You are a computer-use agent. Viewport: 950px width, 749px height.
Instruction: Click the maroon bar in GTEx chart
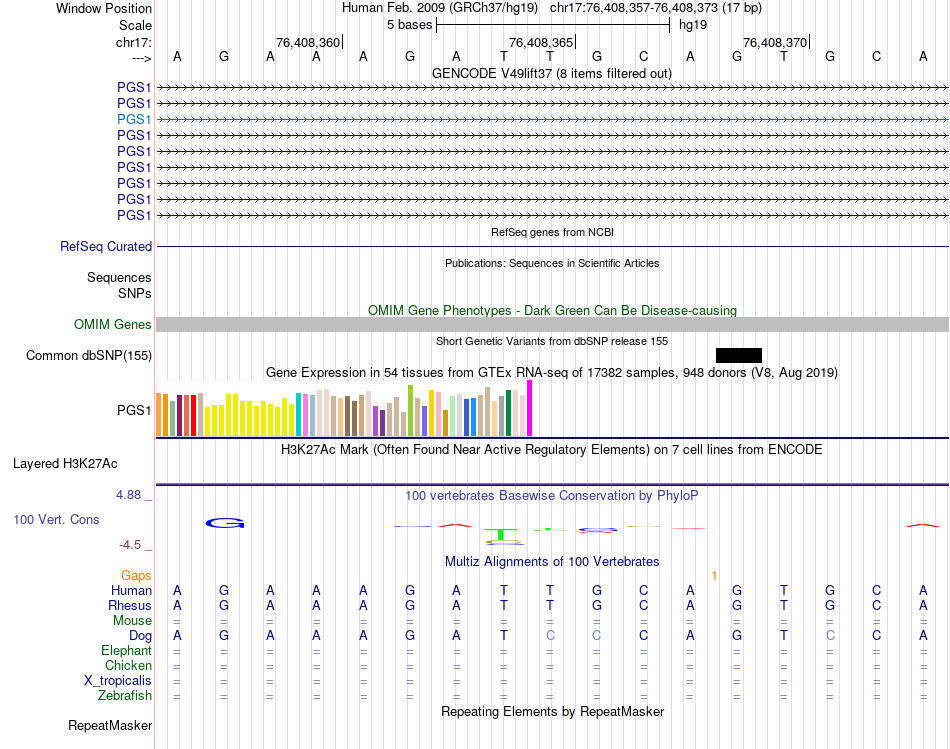(x=179, y=416)
